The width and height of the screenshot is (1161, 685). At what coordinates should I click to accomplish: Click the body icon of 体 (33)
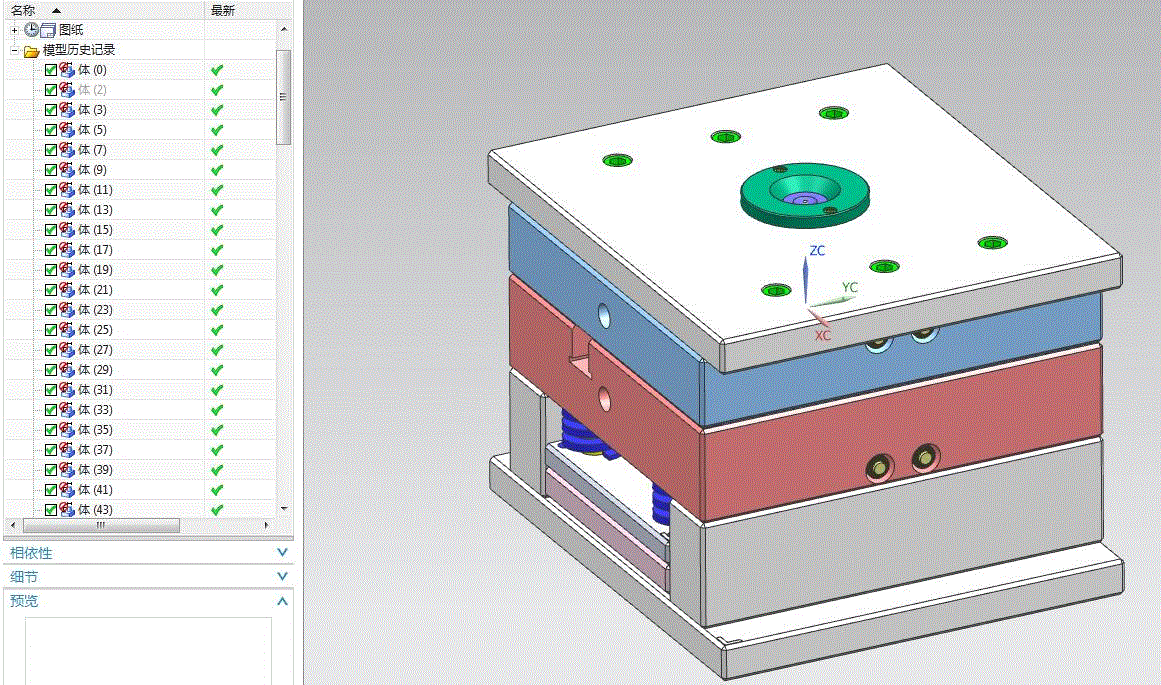pos(67,410)
